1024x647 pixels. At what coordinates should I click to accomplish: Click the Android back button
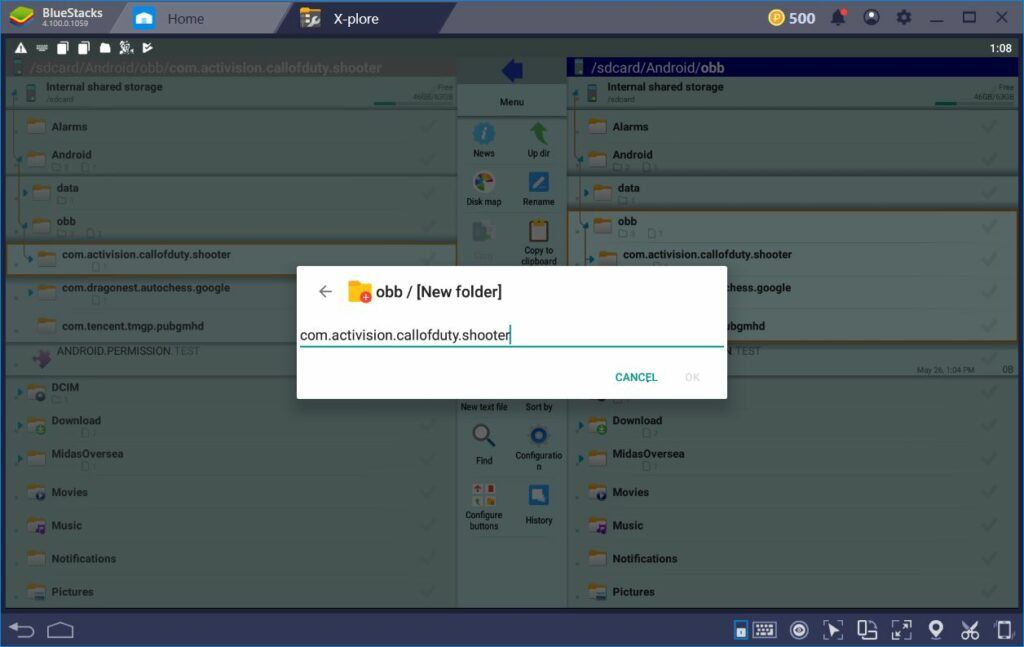22,630
